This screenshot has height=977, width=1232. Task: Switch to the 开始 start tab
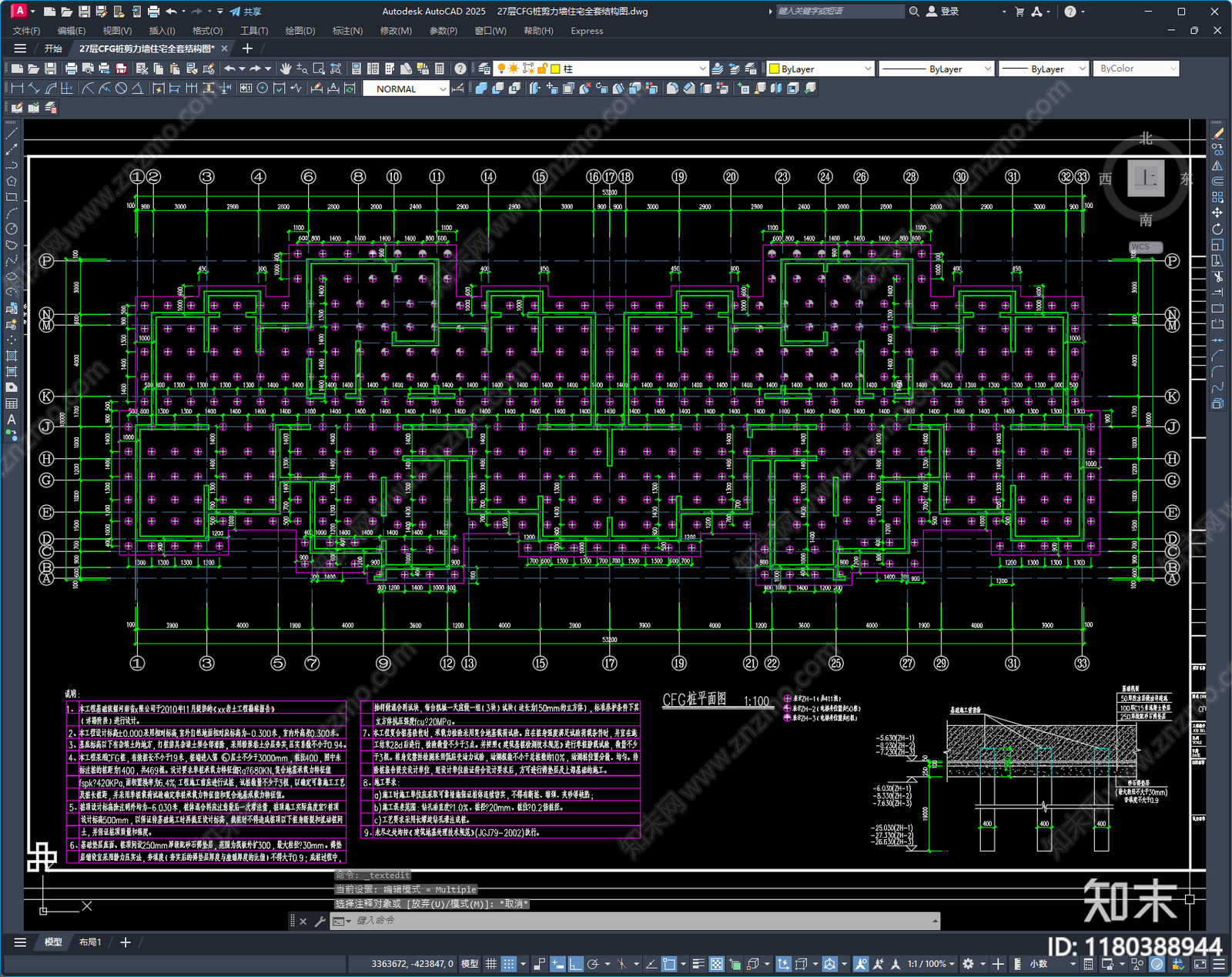coord(53,49)
